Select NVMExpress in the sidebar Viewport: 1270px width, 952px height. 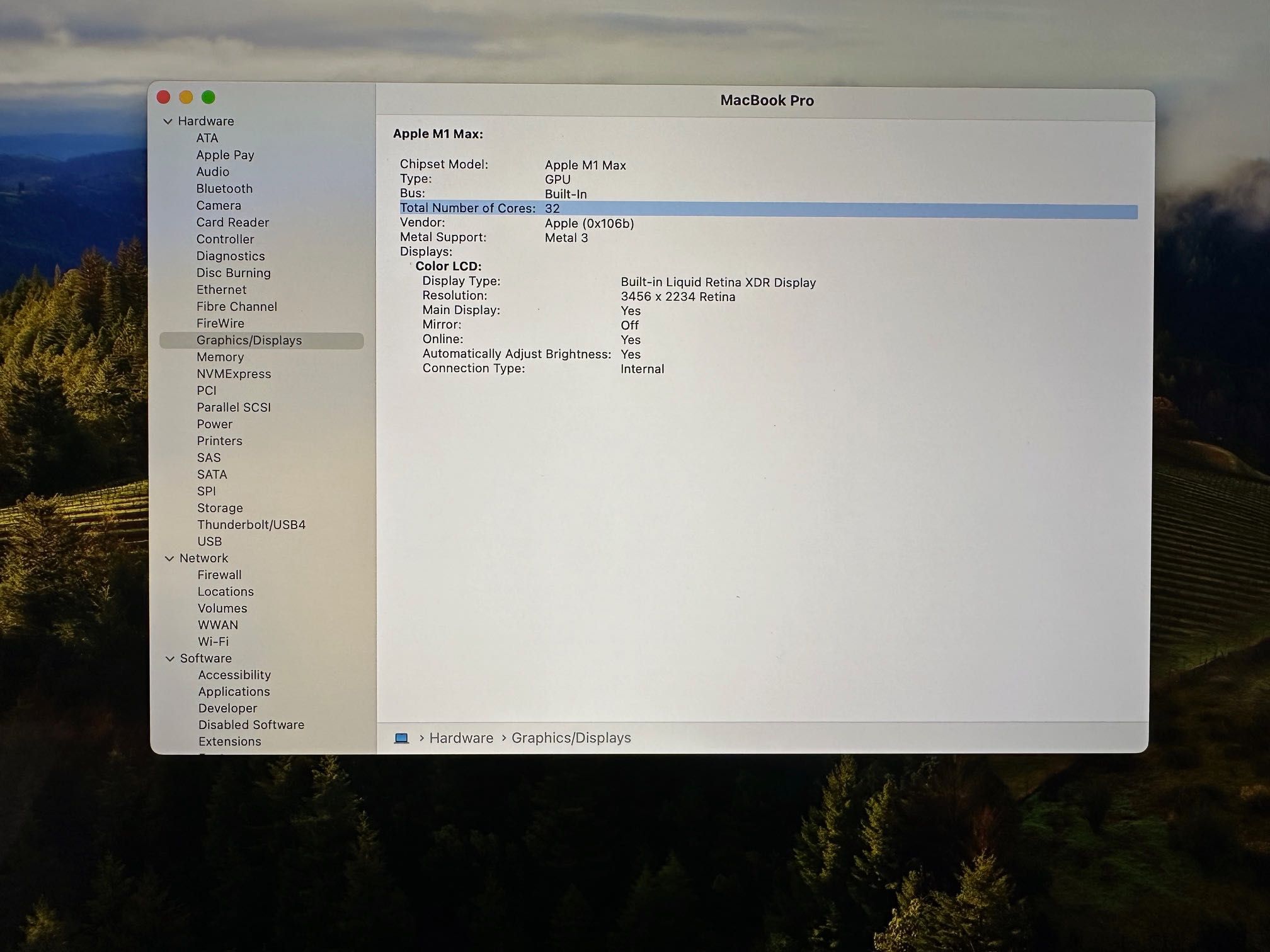coord(234,374)
